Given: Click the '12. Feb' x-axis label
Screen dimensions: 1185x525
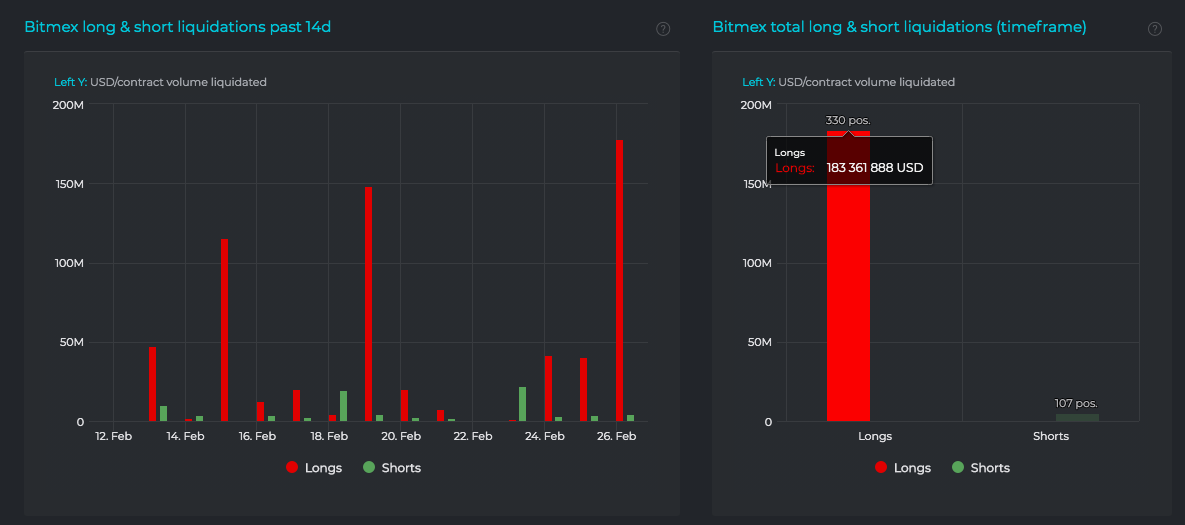Looking at the screenshot, I should tap(113, 437).
